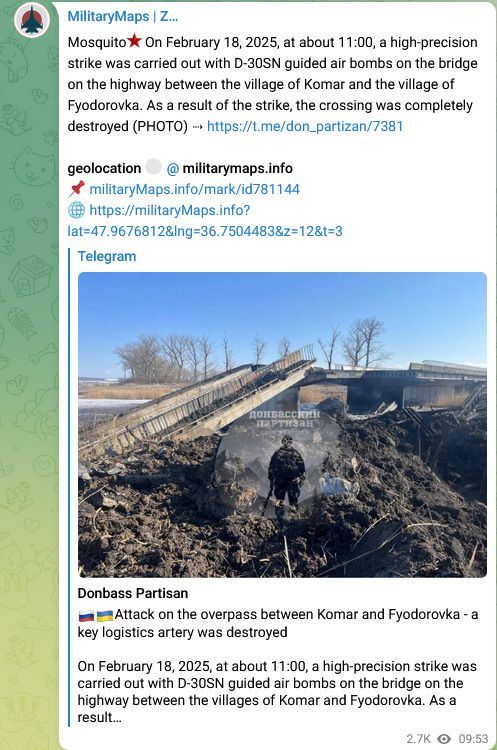The image size is (497, 750).
Task: Click the 2.7K view count
Action: tap(419, 739)
